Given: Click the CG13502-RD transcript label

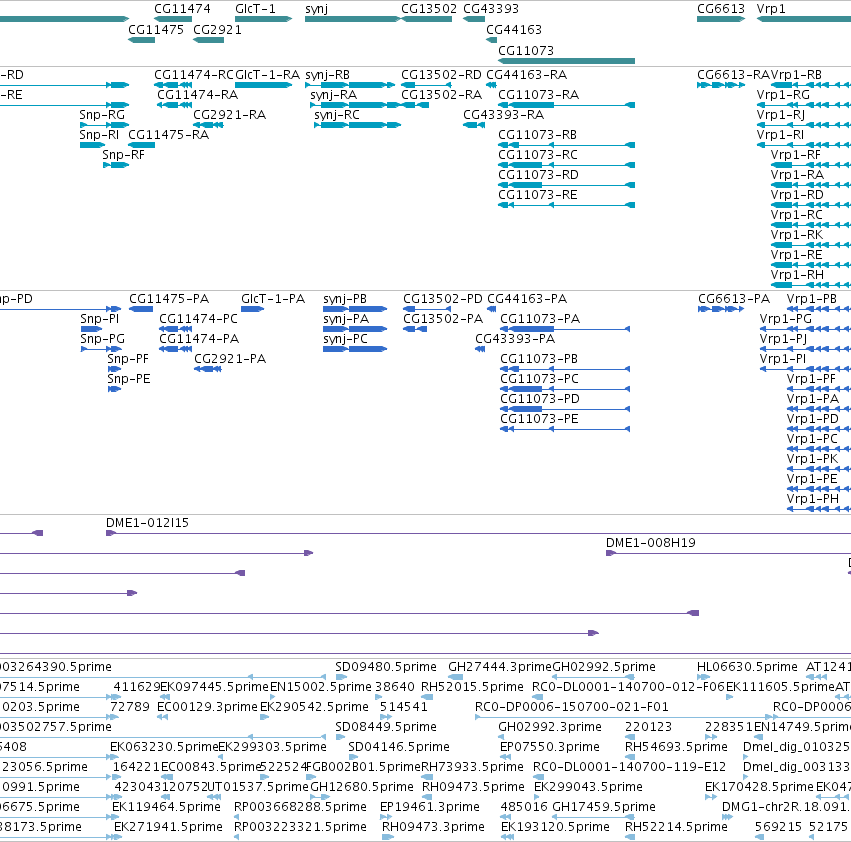Looking at the screenshot, I should [x=441, y=74].
